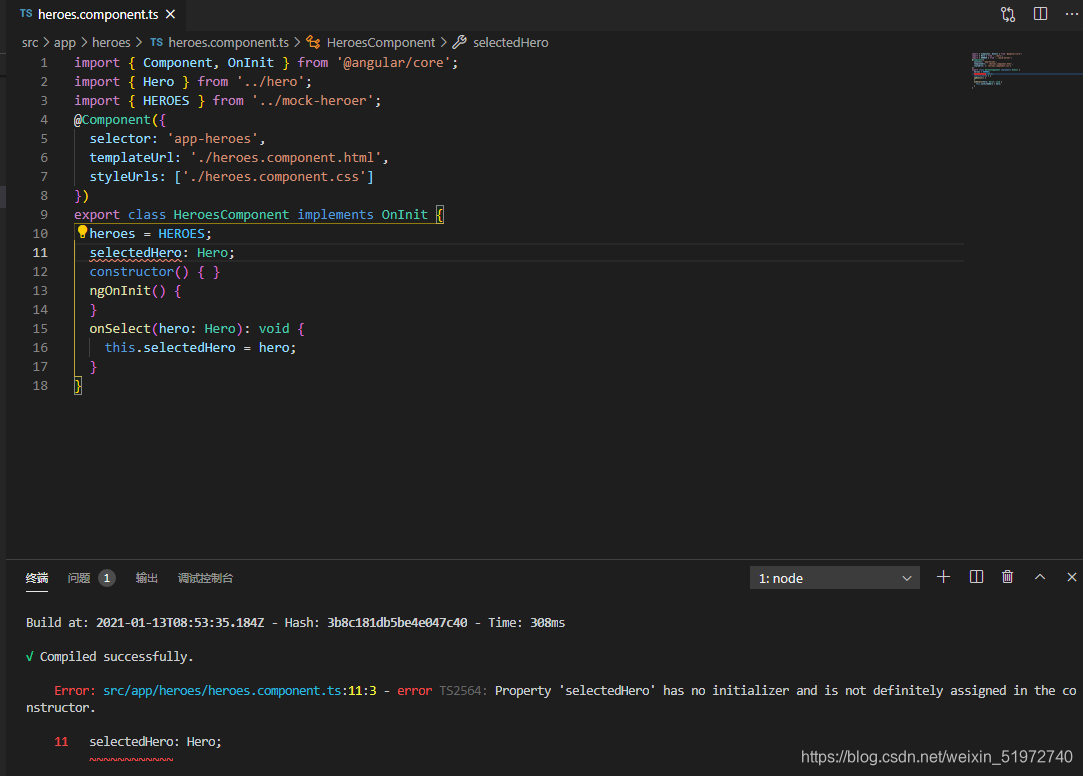Click the wrench icon before selectedHero breadcrumb
This screenshot has height=776, width=1083.
tap(459, 42)
